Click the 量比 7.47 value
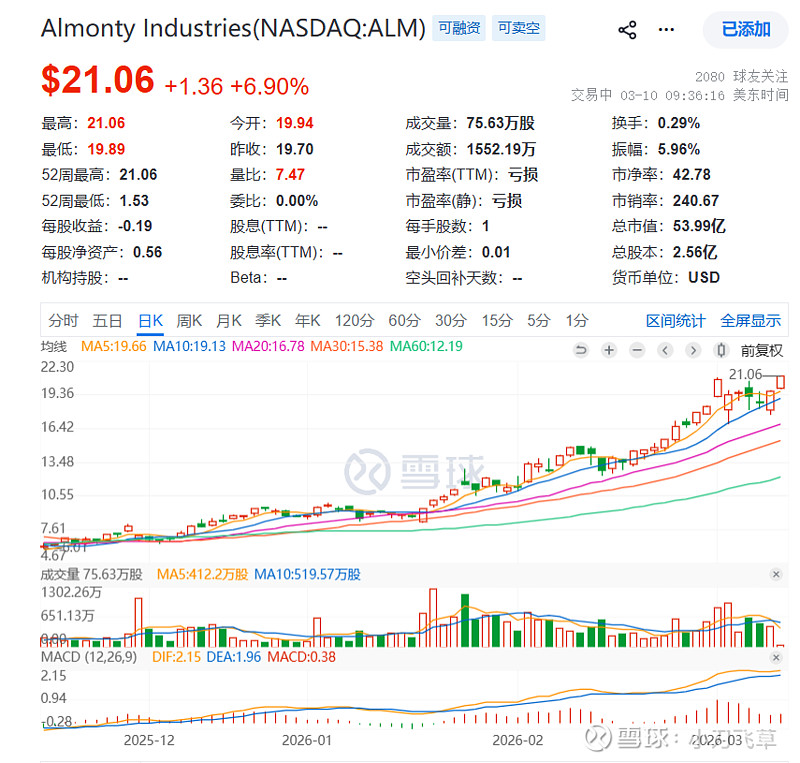800x763 pixels. [290, 175]
